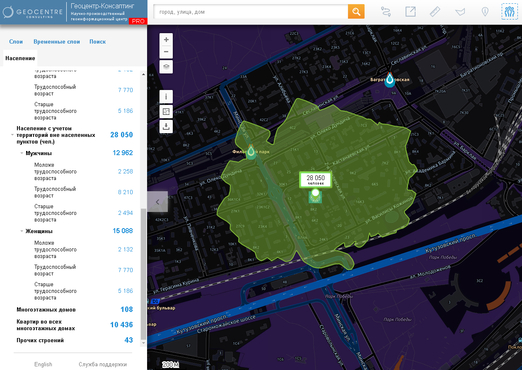Select the Население tab
The width and height of the screenshot is (522, 370).
(x=20, y=58)
